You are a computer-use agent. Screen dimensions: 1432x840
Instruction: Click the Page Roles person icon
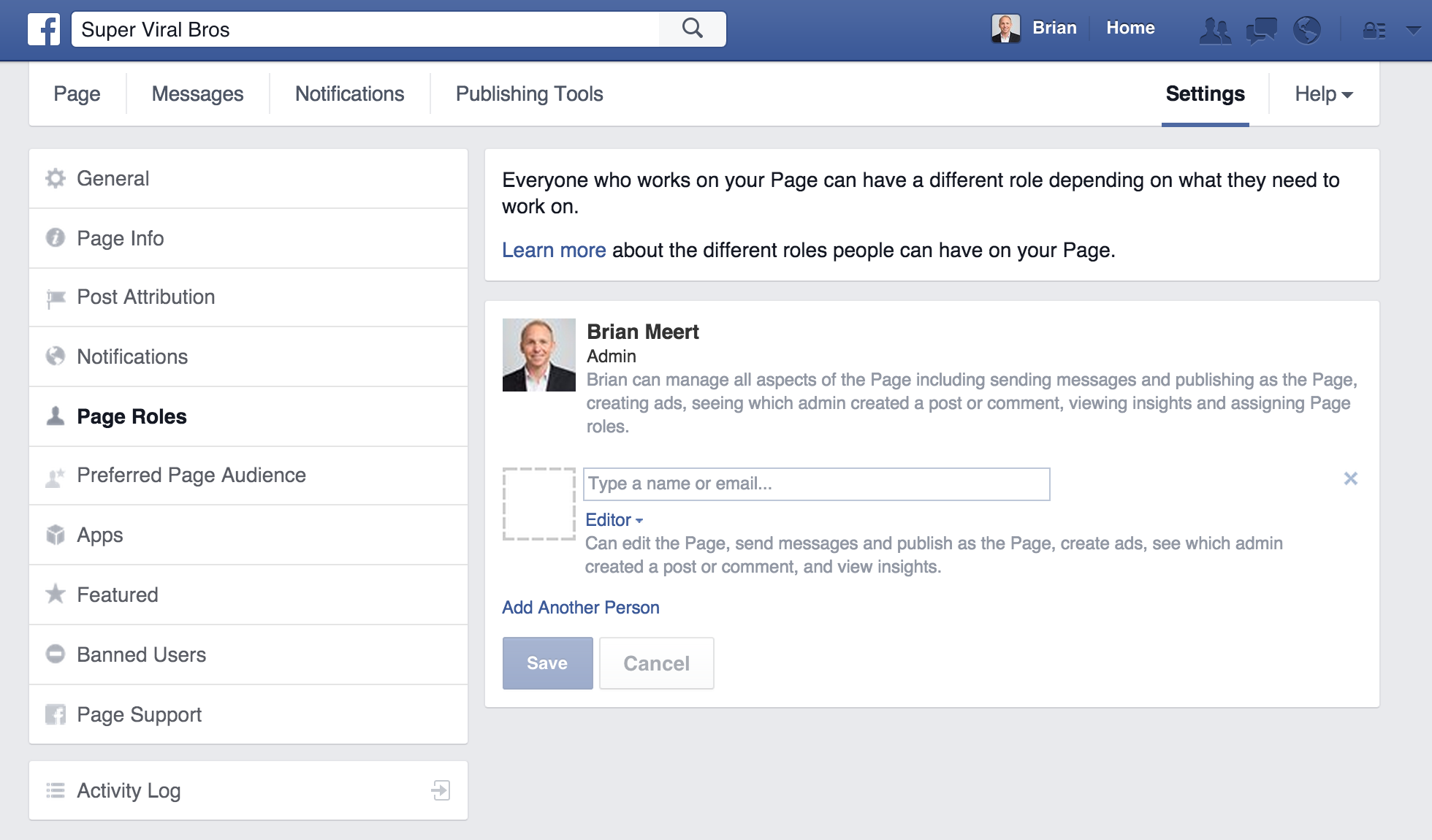(56, 416)
